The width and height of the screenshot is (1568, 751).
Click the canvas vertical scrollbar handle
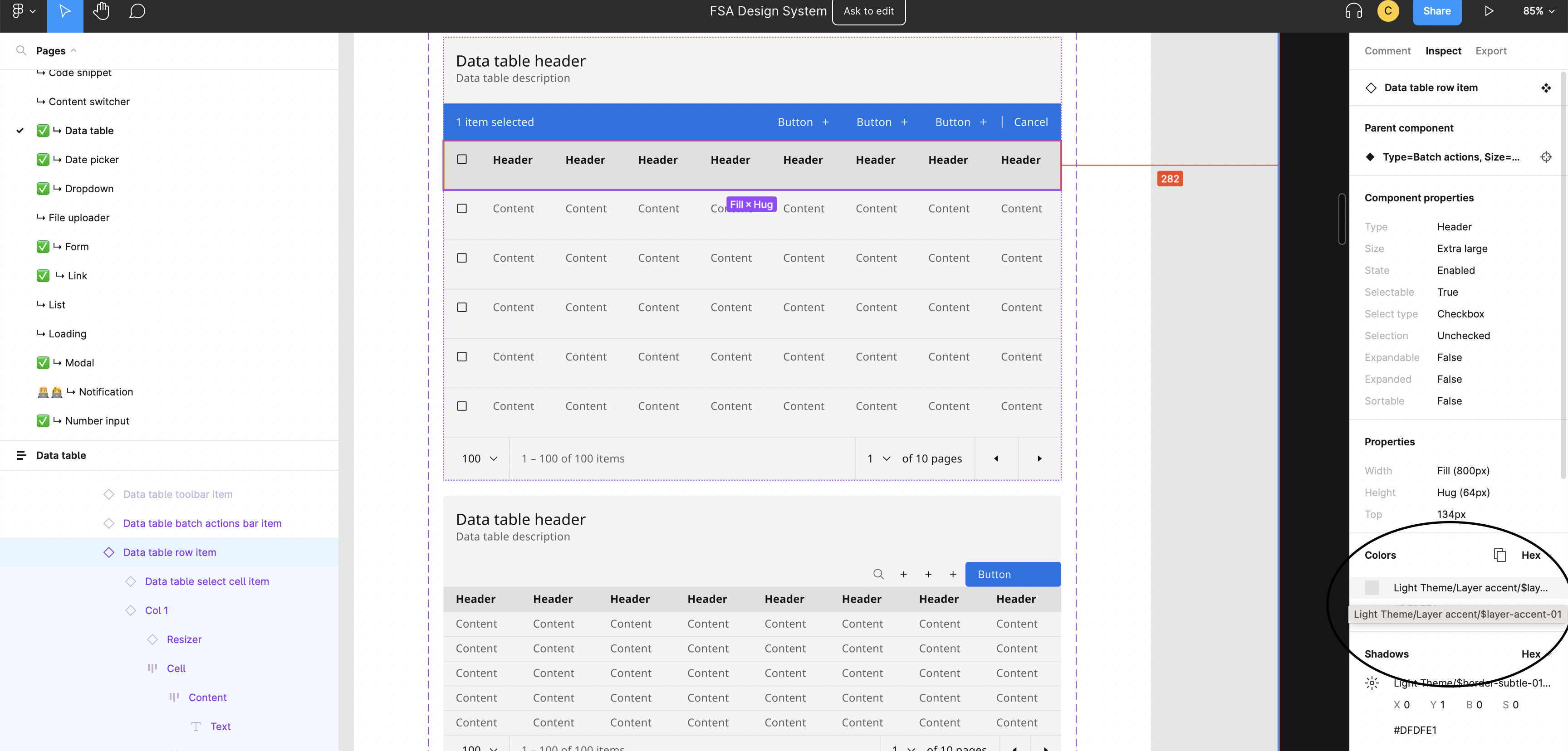1342,219
